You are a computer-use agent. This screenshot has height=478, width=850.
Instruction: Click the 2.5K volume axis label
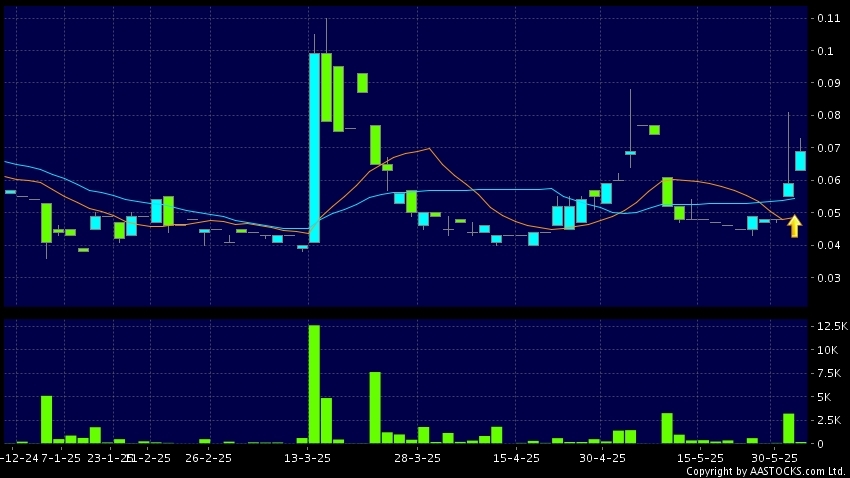829,421
